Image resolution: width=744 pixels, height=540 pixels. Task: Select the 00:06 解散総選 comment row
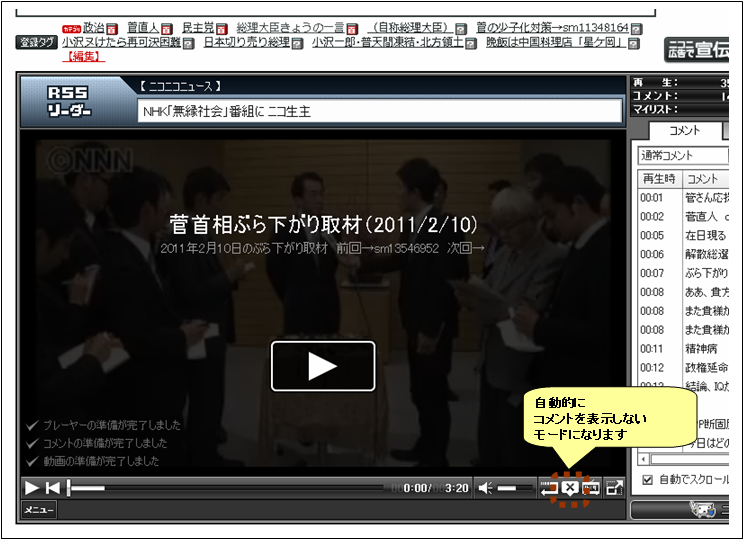pyautogui.click(x=683, y=254)
